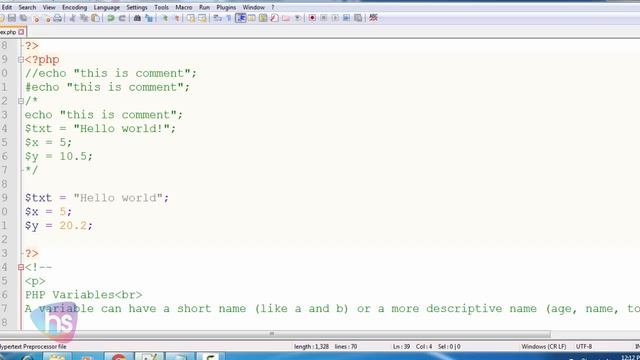This screenshot has height=360, width=640.
Task: Click the code line $y = 20.2;
Action: click(59, 226)
